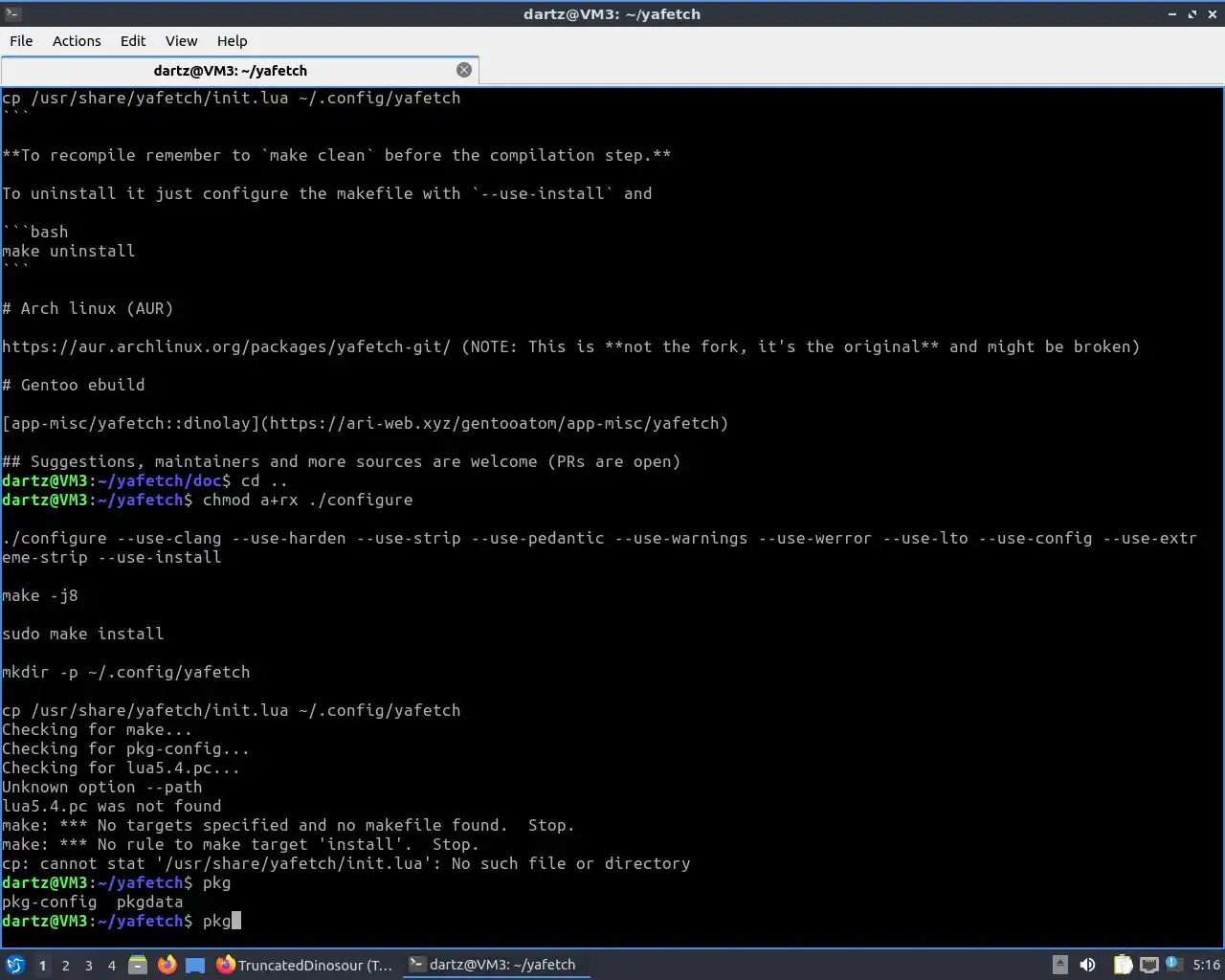Click the '# Gentoo ebuild' heading line
Viewport: 1225px width, 980px height.
tap(74, 385)
